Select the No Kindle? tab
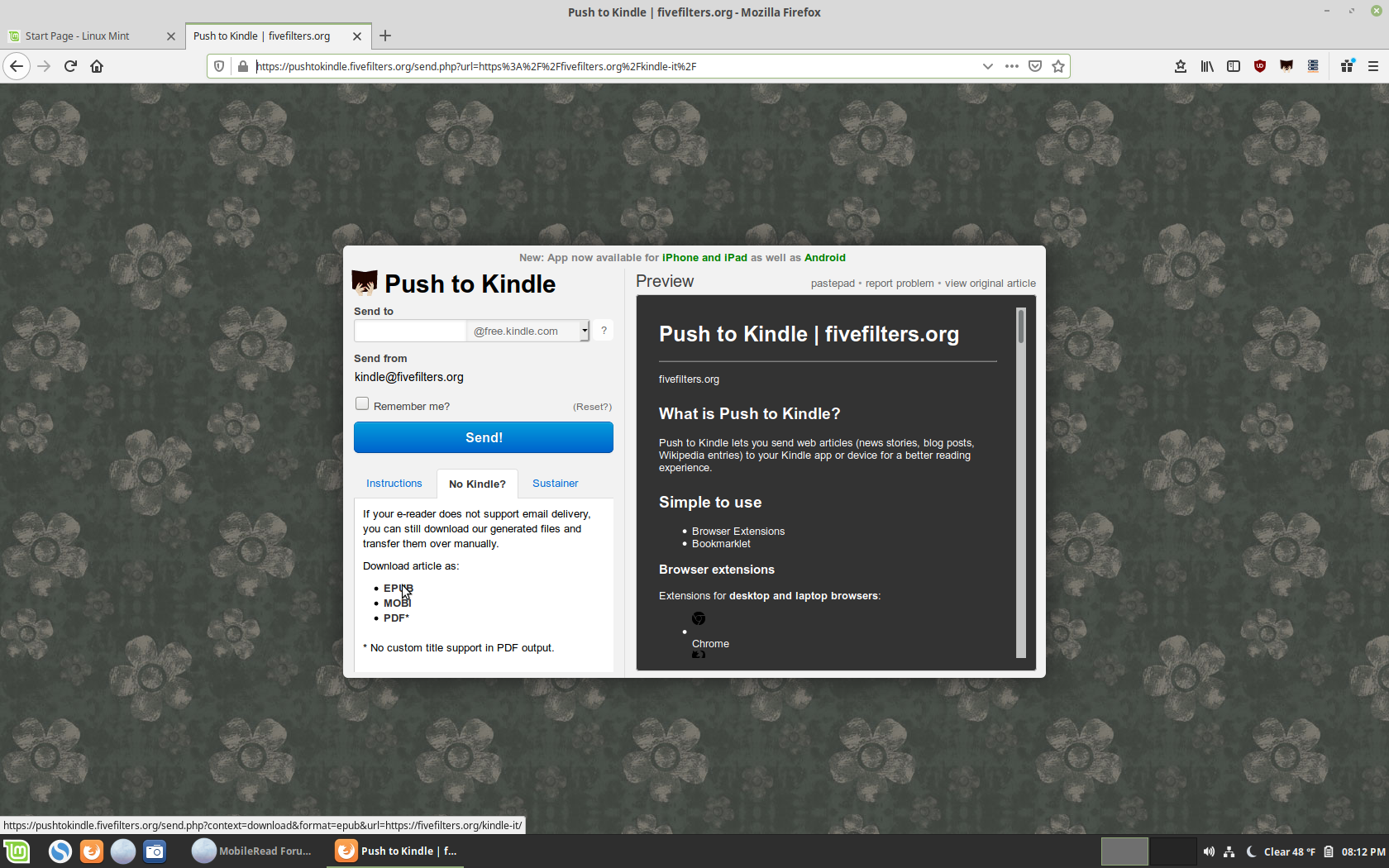The height and width of the screenshot is (868, 1389). pos(477,484)
